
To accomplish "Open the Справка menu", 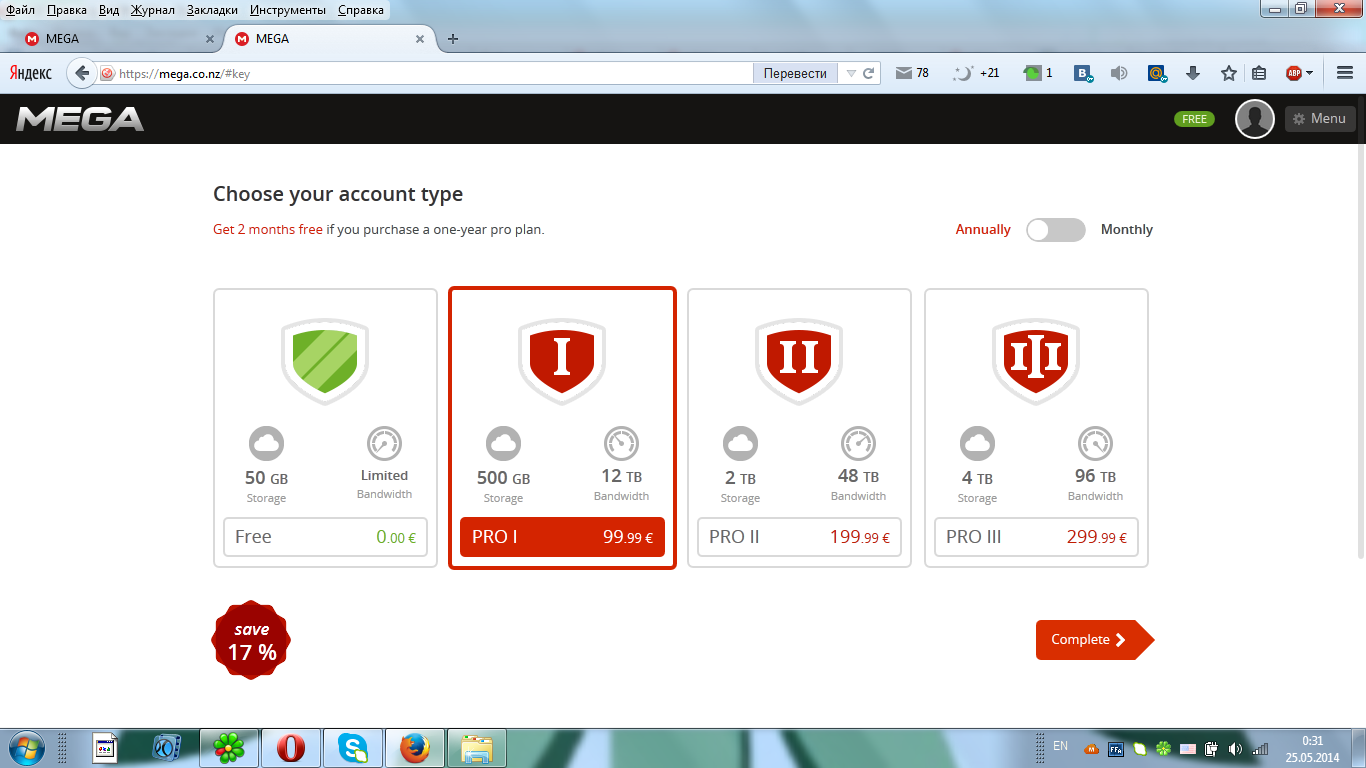I will pos(361,10).
